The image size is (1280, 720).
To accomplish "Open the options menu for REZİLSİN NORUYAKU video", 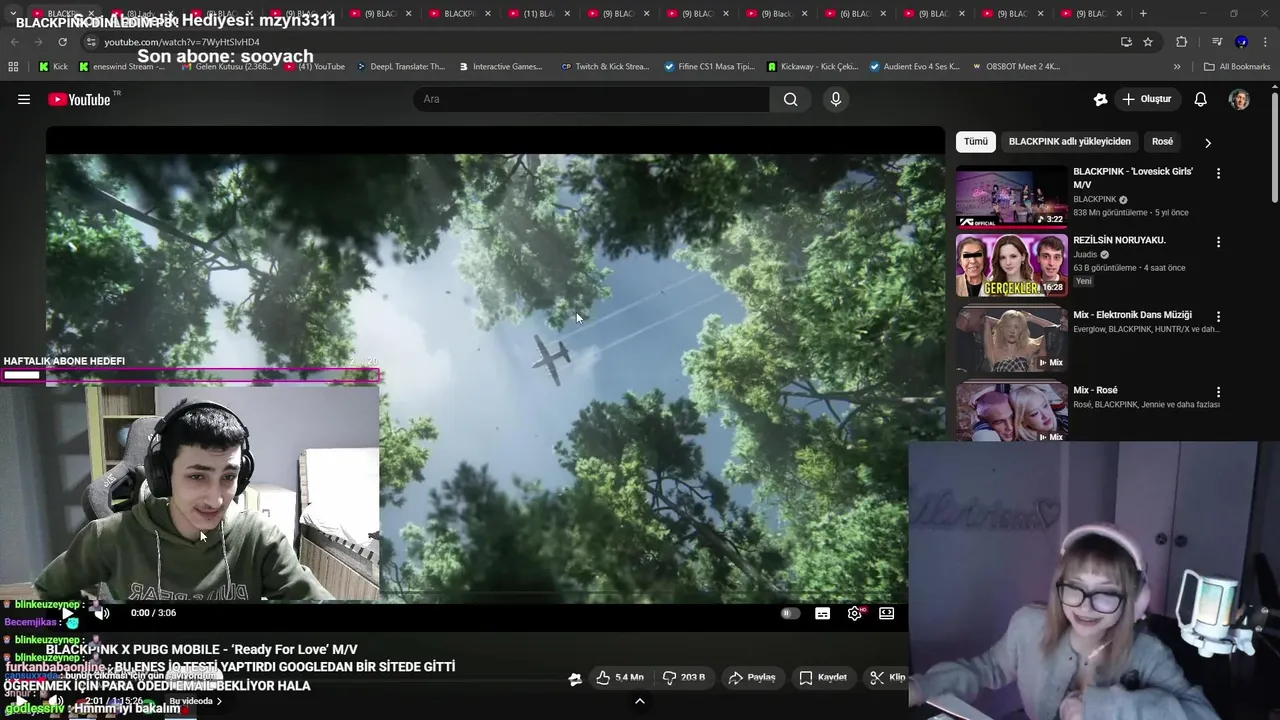I will (x=1218, y=242).
